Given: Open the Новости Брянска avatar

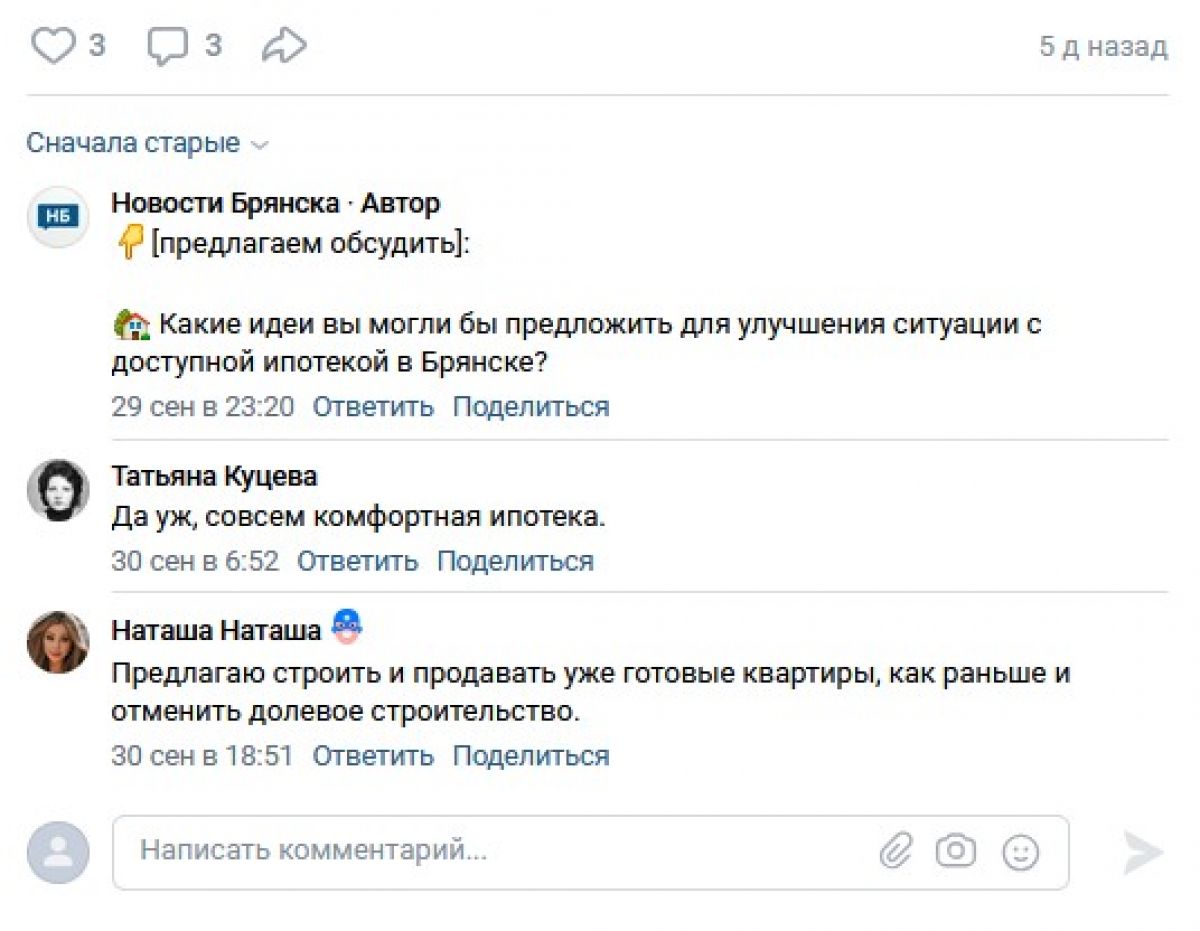Looking at the screenshot, I should [58, 216].
